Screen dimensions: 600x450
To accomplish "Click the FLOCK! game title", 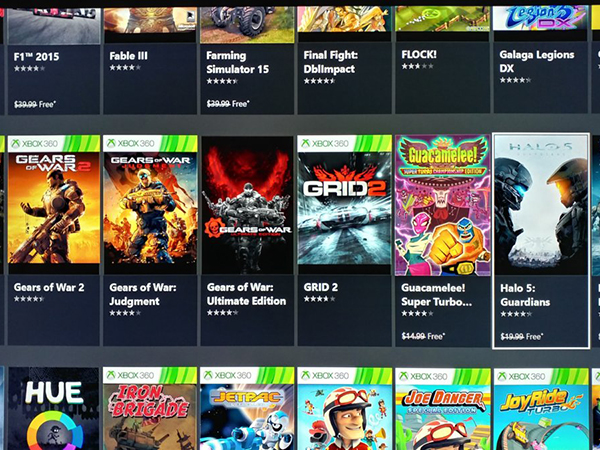I will 419,55.
